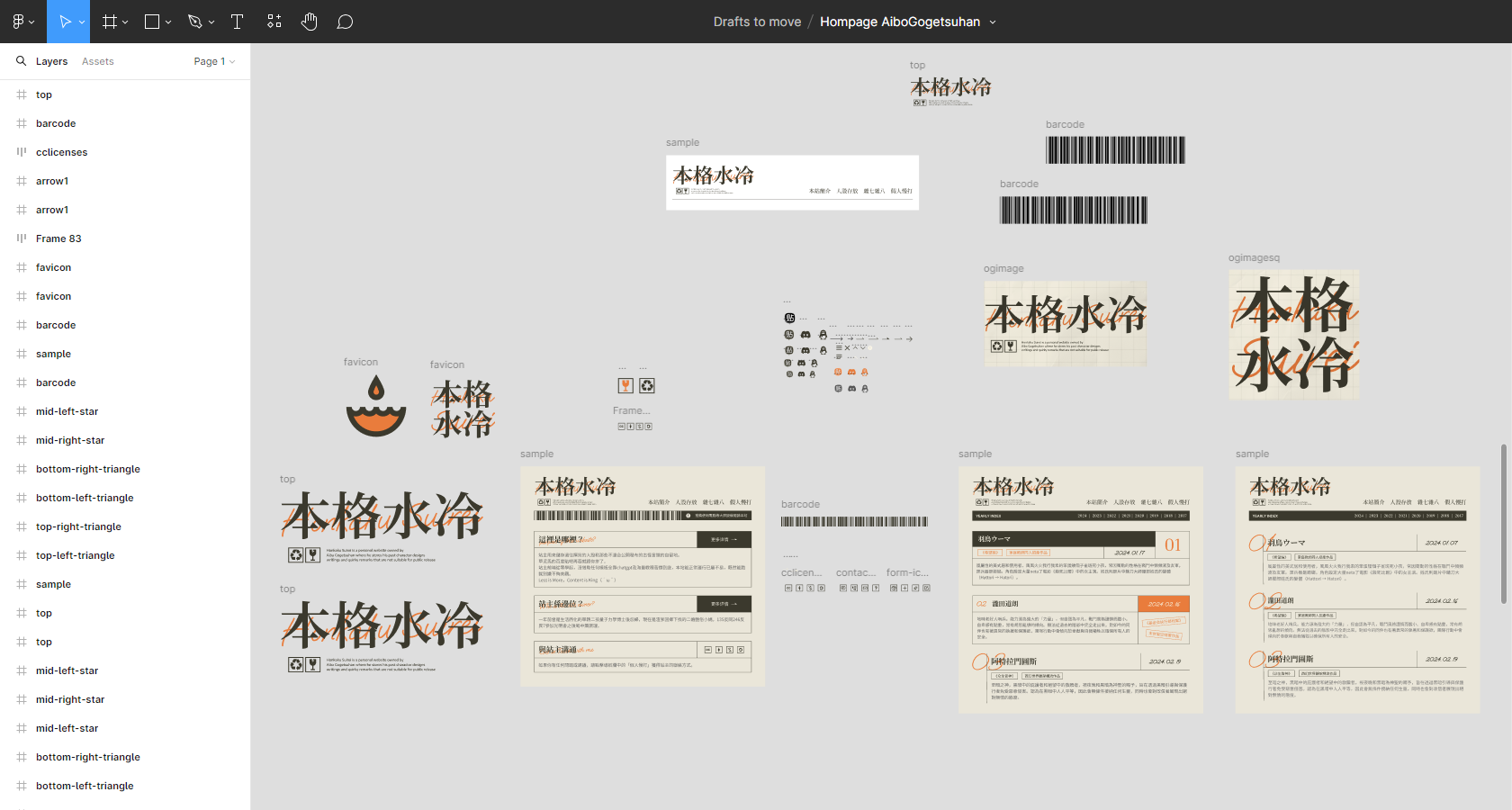Select the Frame 83 layer

coord(125,238)
